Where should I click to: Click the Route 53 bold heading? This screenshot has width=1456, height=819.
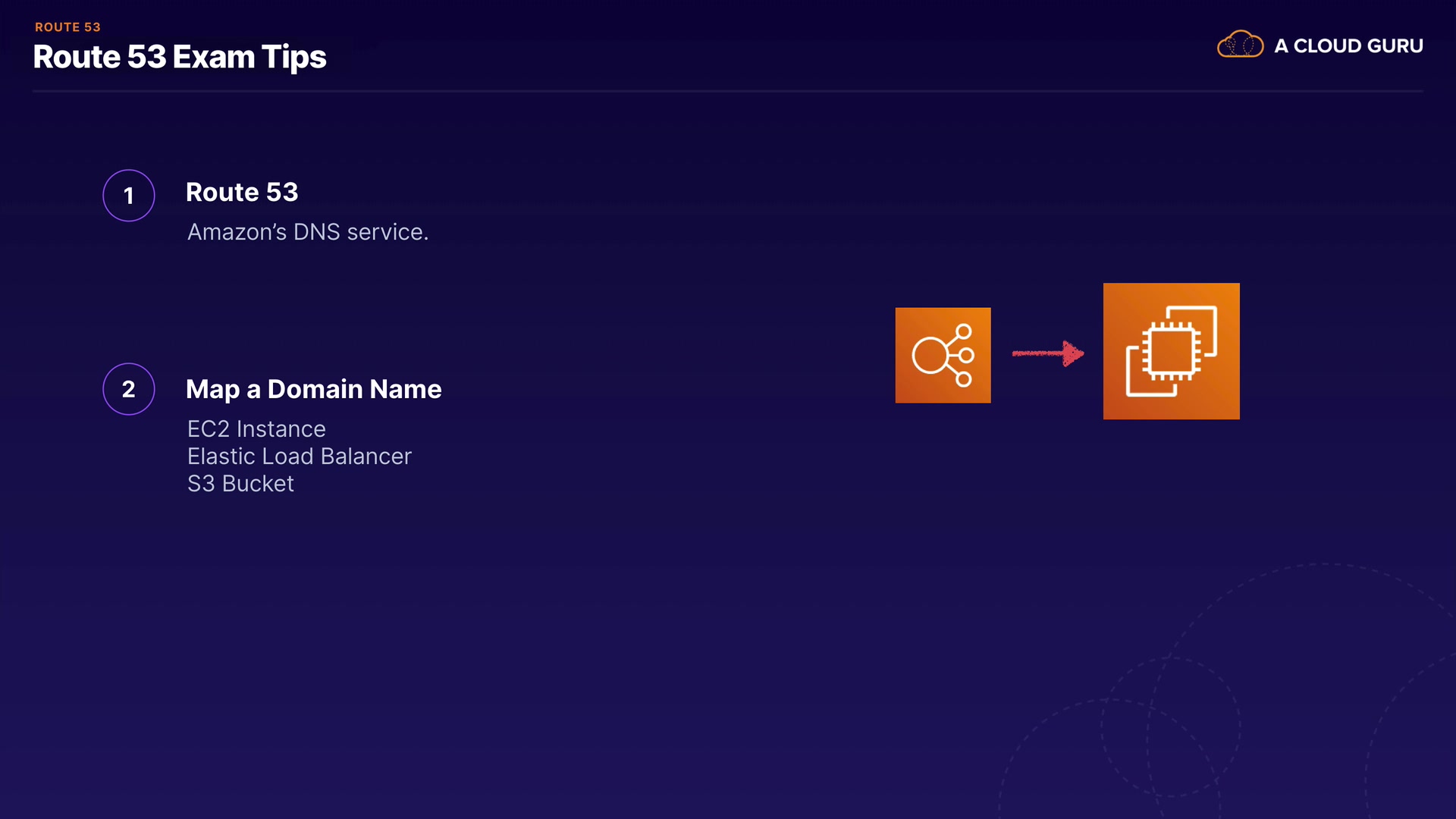(242, 193)
